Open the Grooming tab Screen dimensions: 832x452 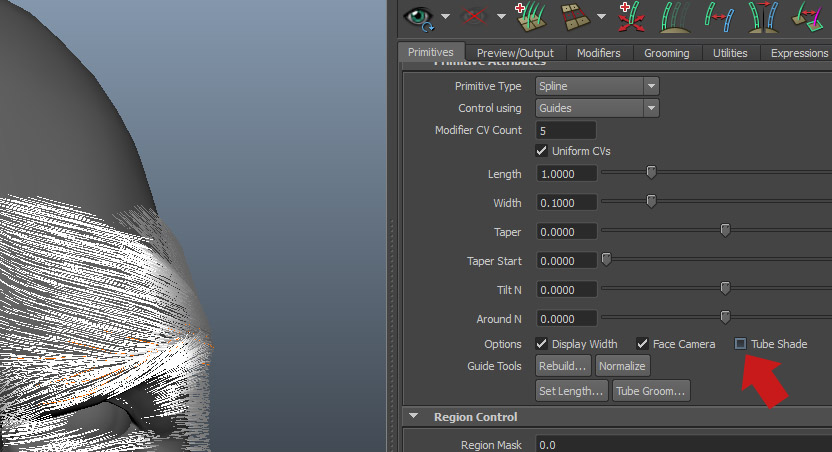(666, 53)
